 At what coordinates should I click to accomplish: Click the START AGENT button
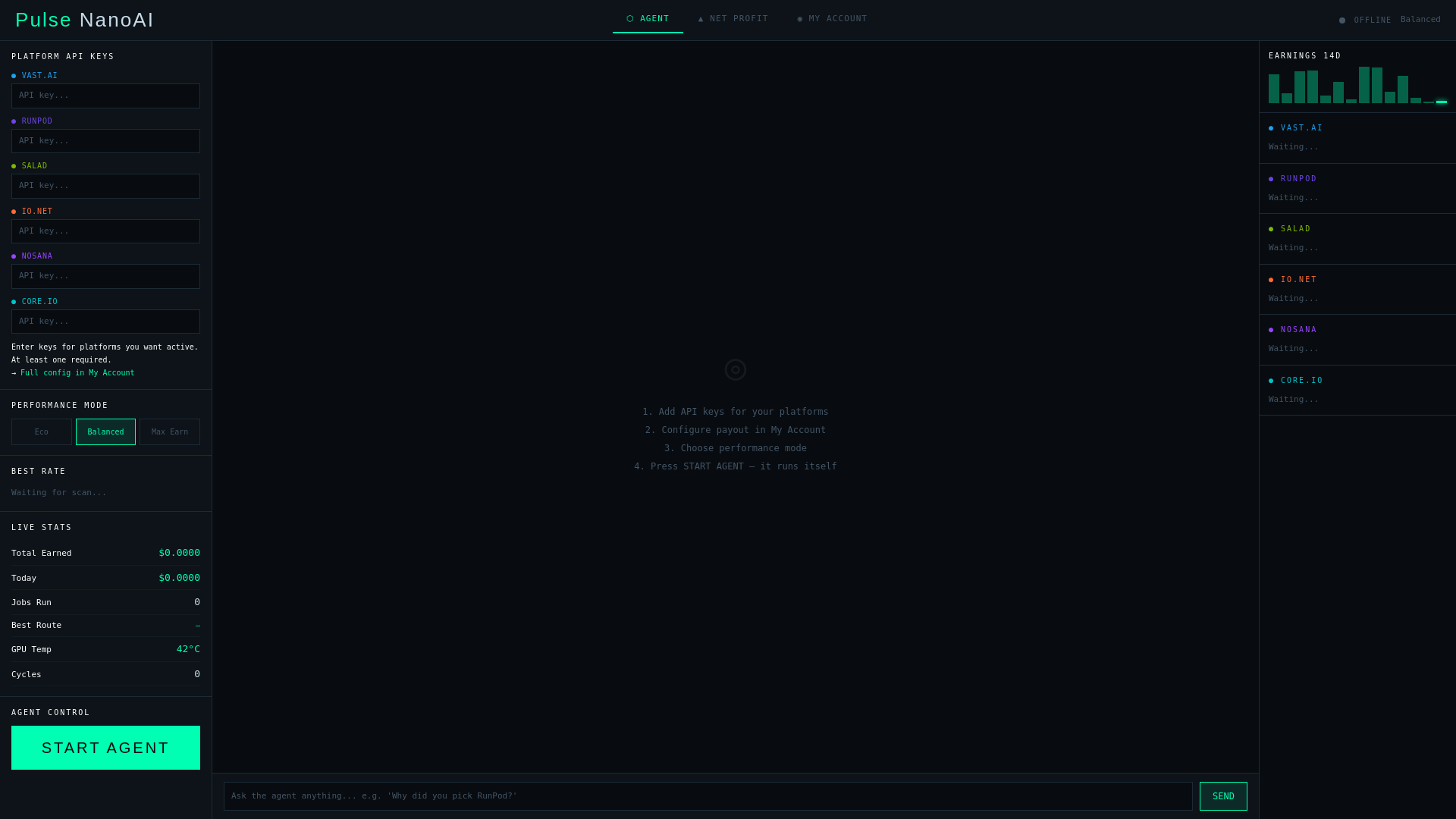105,748
